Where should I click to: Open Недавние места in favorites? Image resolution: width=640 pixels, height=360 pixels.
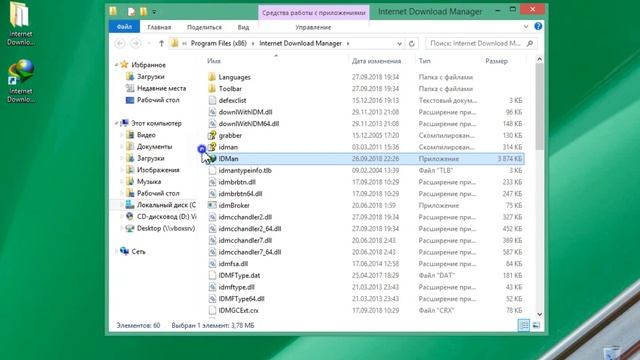click(x=161, y=88)
